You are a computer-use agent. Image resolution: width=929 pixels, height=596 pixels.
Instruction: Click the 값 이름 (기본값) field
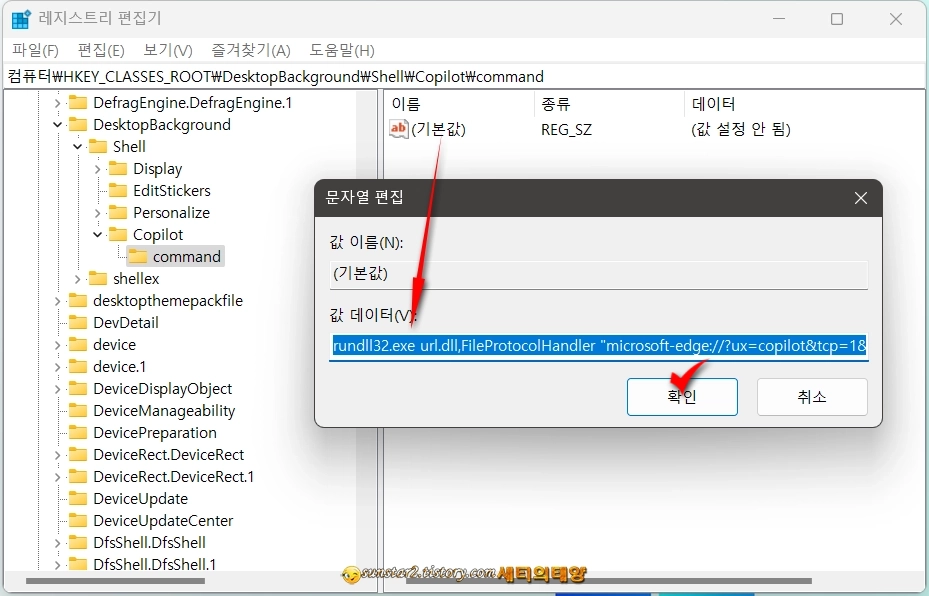click(598, 274)
